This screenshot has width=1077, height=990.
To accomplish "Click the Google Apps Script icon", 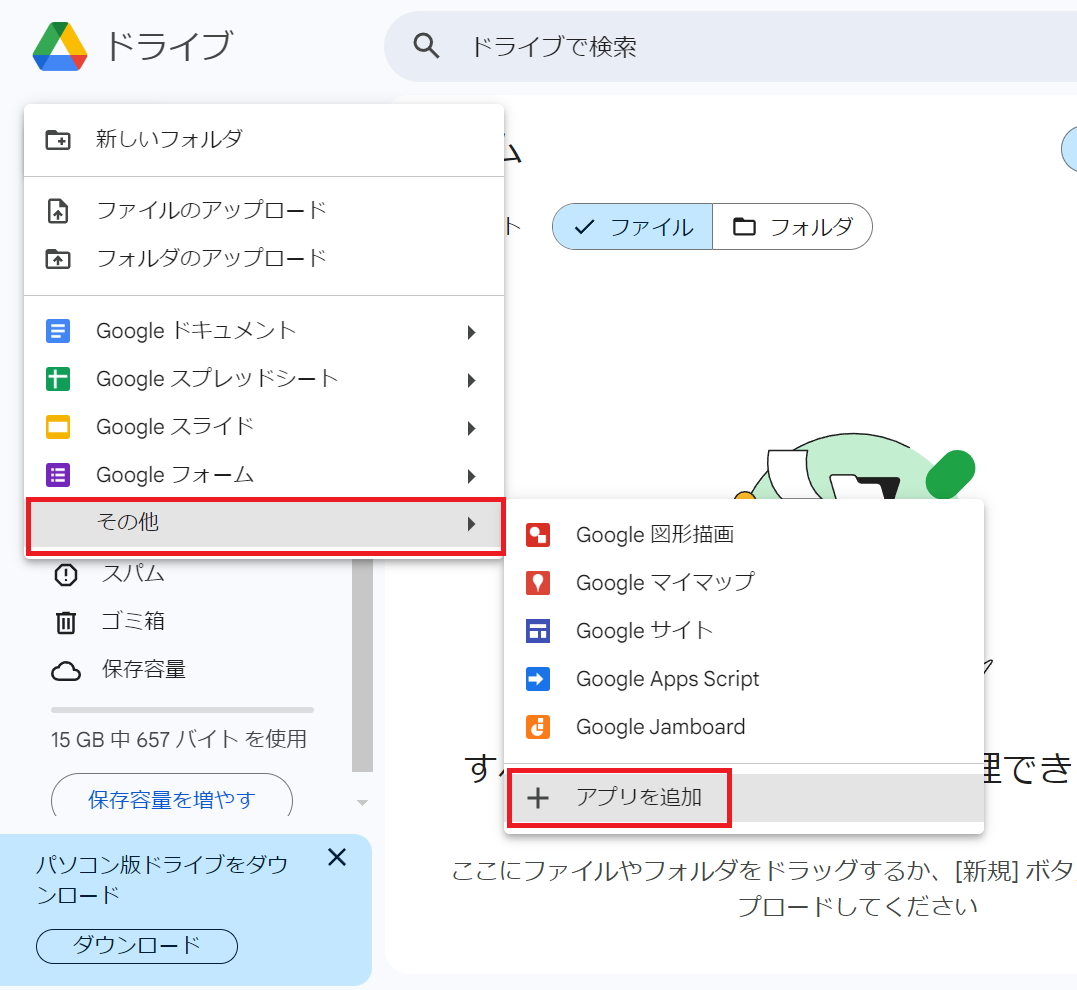I will 540,679.
